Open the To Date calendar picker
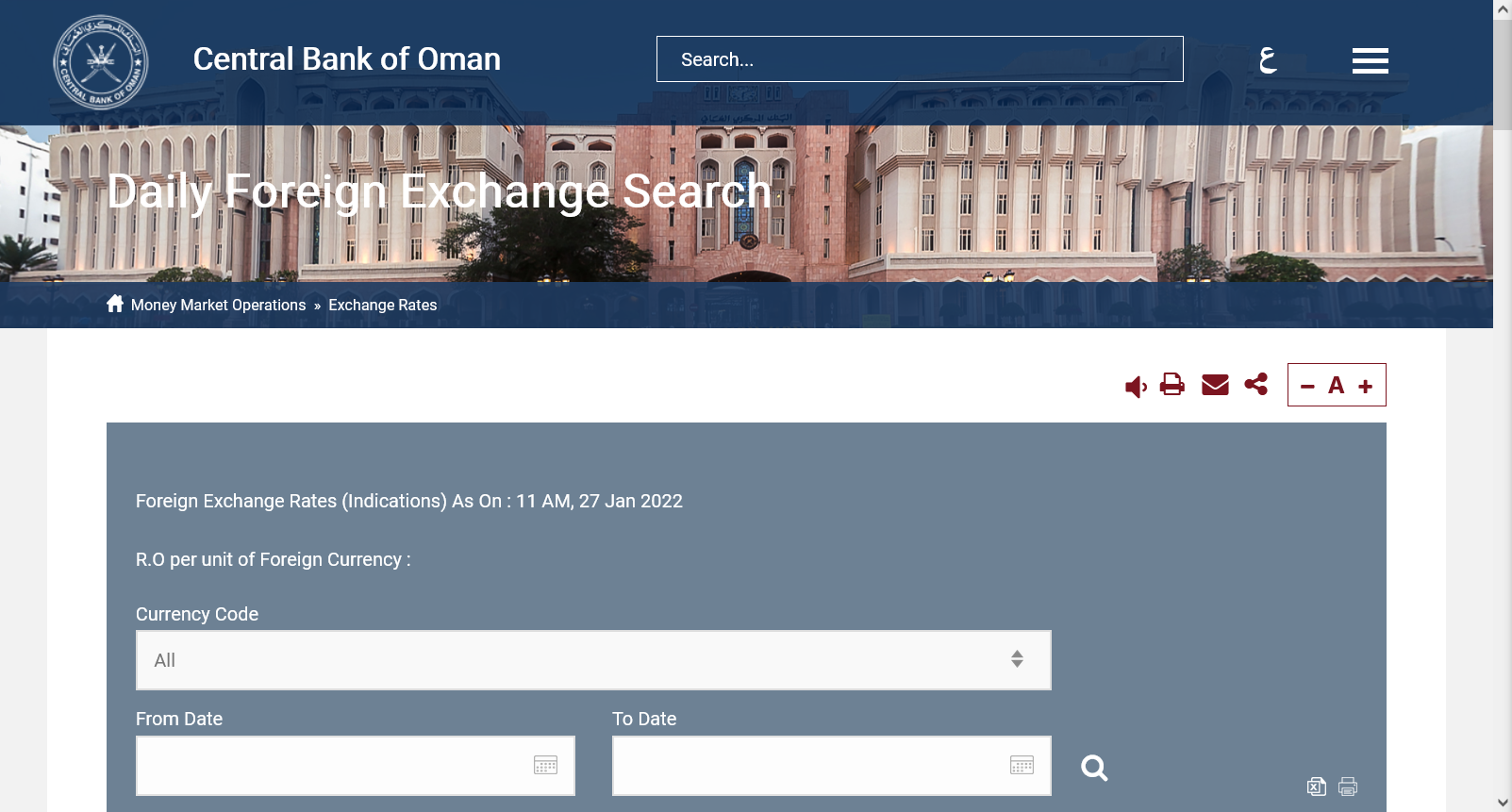The width and height of the screenshot is (1512, 812). [1022, 765]
